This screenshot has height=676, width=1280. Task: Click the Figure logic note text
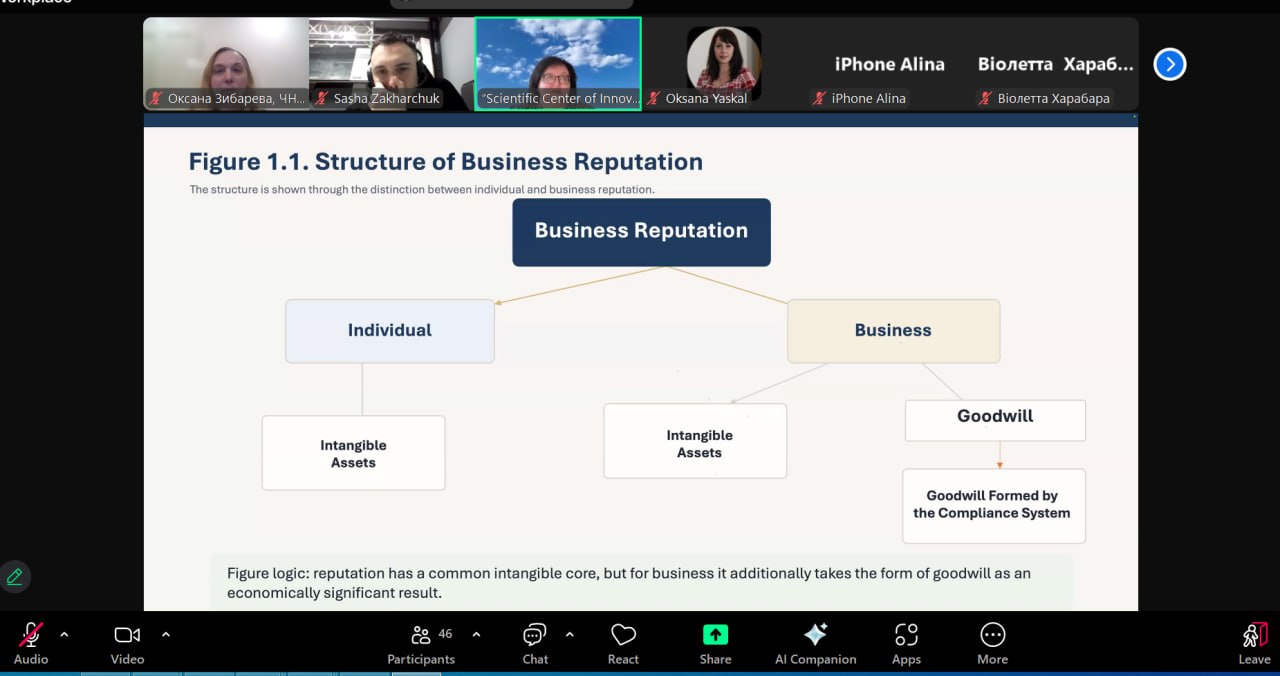point(628,583)
